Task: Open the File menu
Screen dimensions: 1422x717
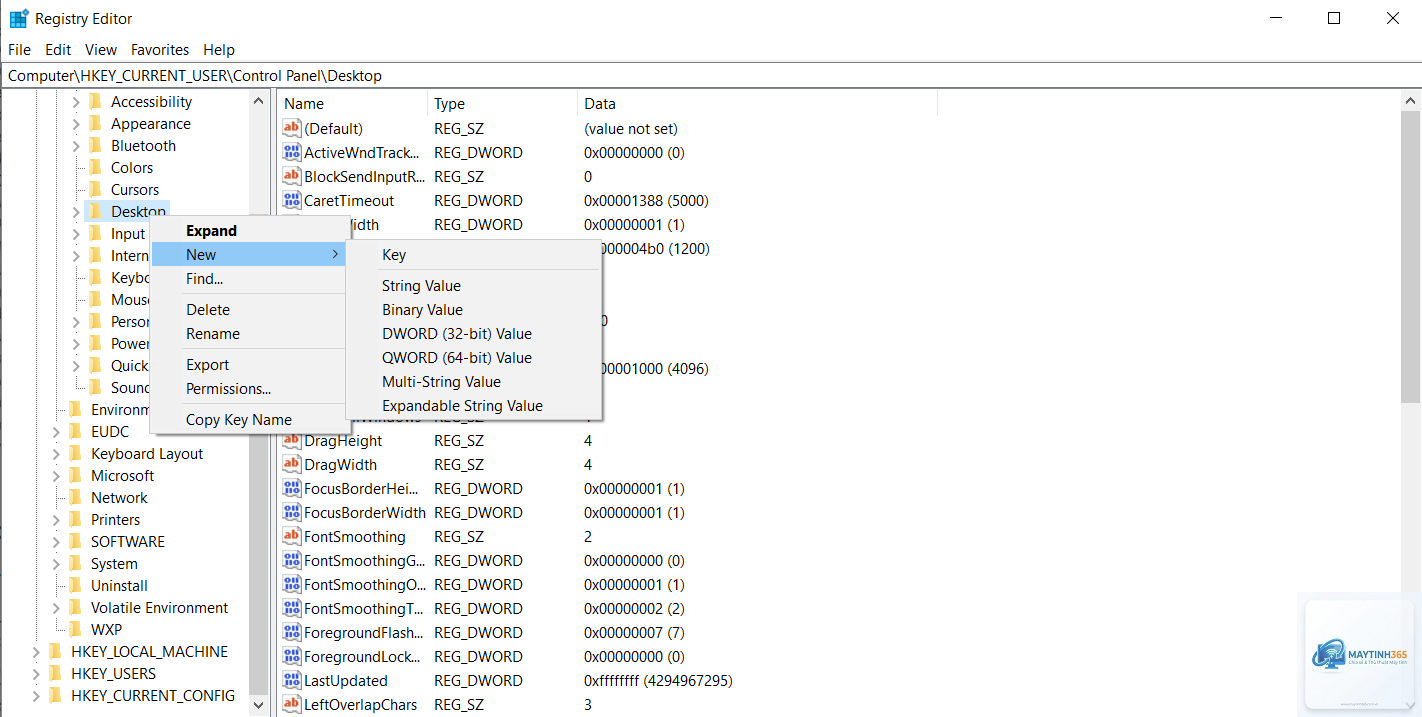Action: pos(19,49)
